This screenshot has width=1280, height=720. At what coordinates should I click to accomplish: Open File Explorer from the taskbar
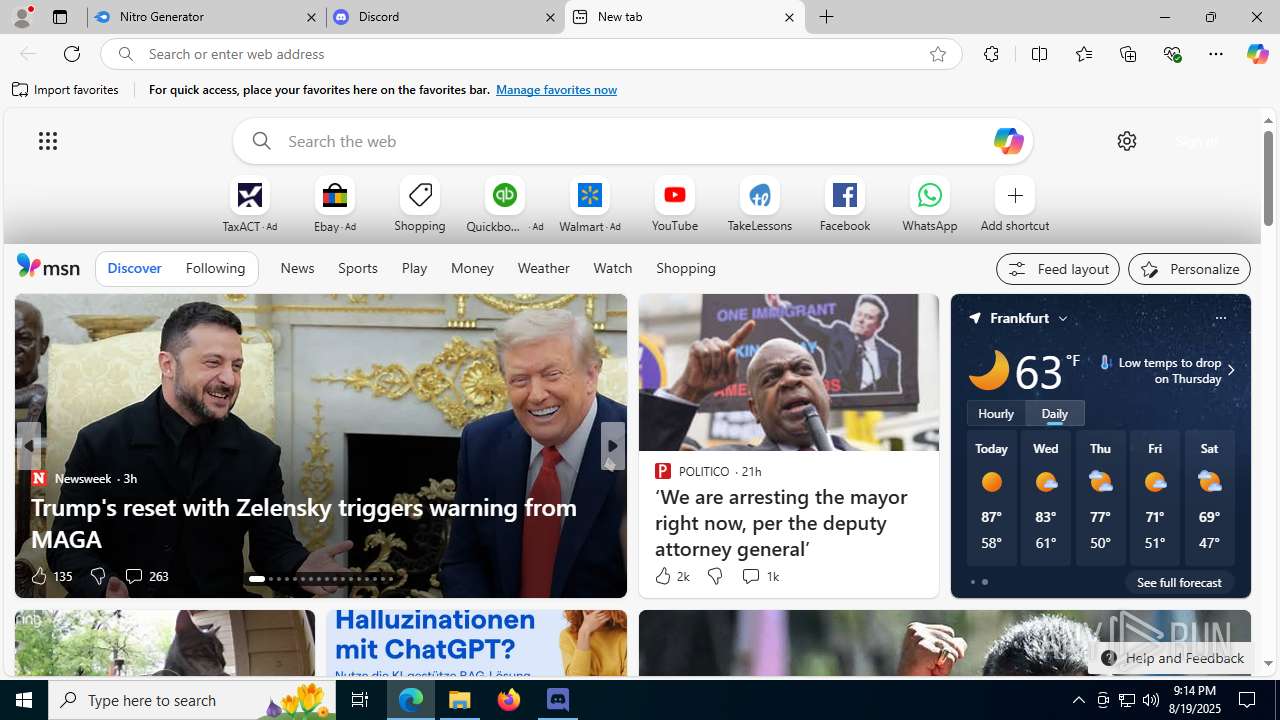[460, 700]
